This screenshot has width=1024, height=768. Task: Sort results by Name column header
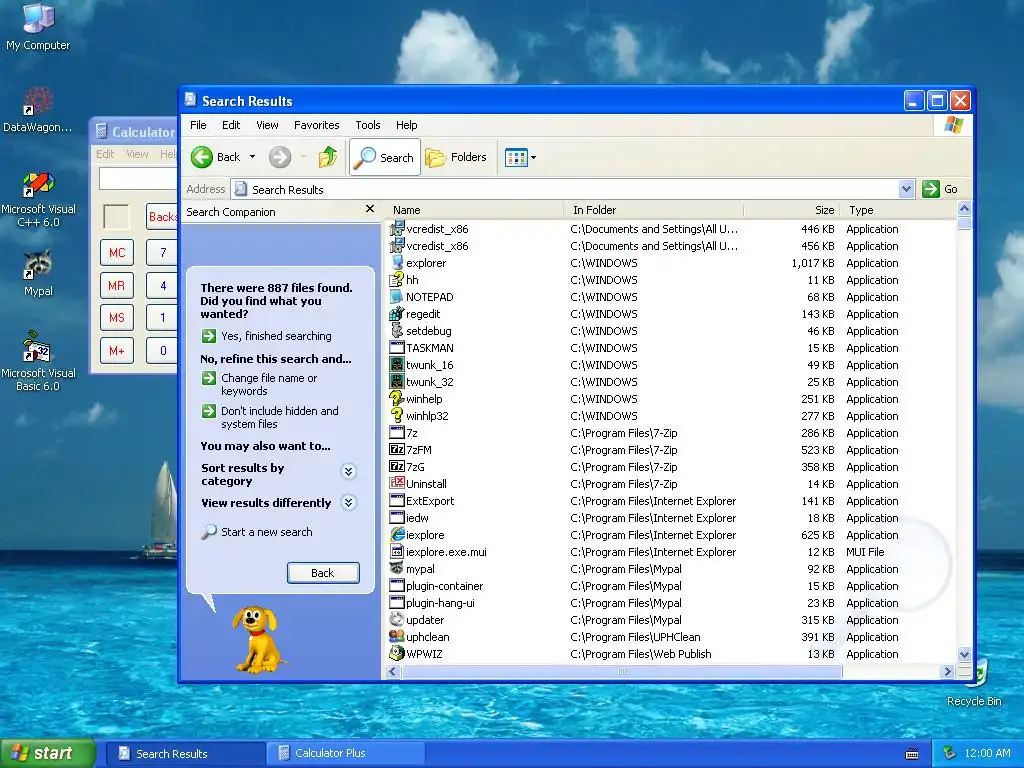475,210
